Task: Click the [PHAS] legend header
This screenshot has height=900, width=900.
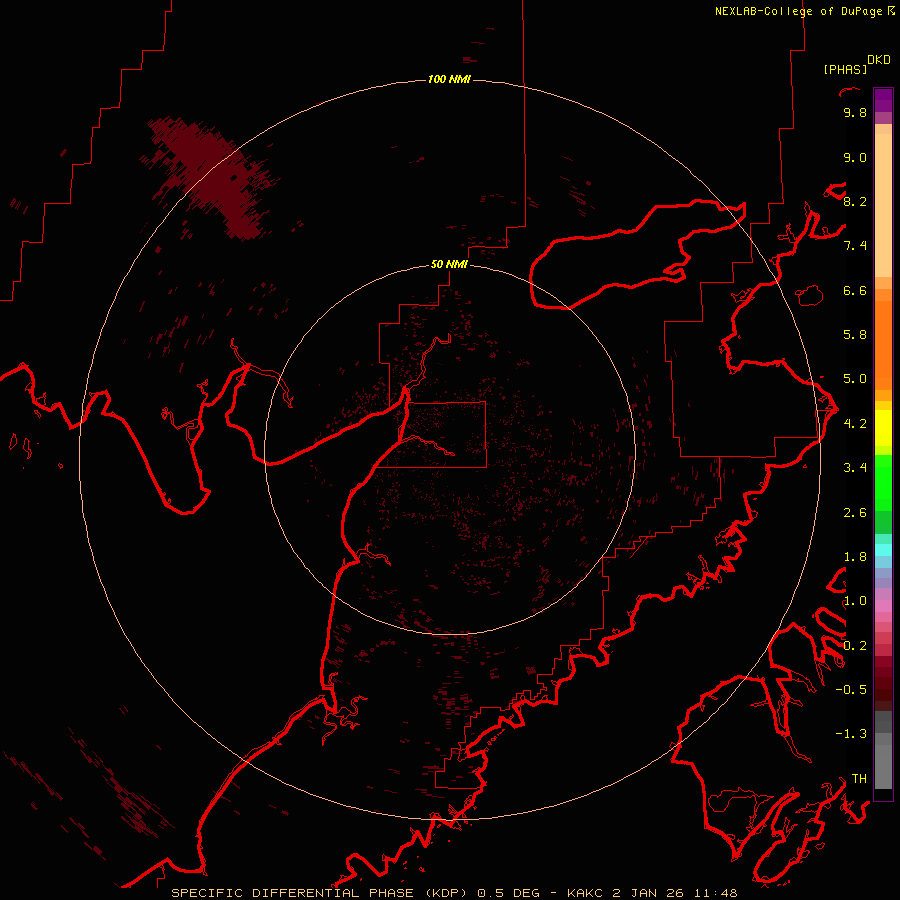Action: click(x=845, y=70)
